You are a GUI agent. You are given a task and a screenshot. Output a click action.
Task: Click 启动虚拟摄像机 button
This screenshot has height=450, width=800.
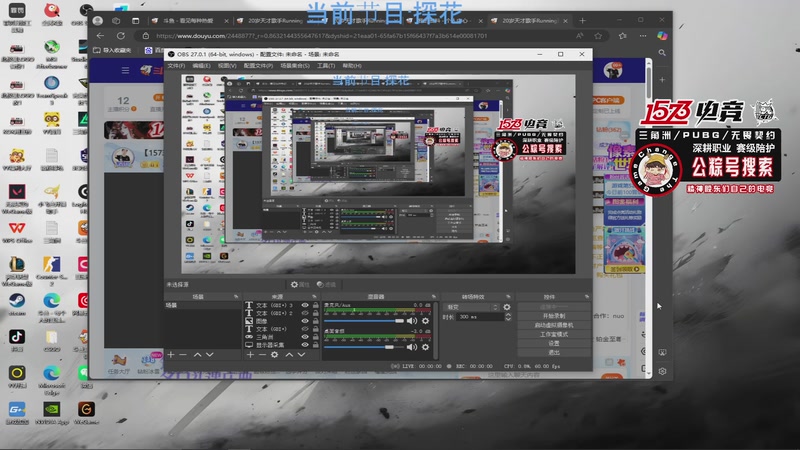click(x=554, y=325)
